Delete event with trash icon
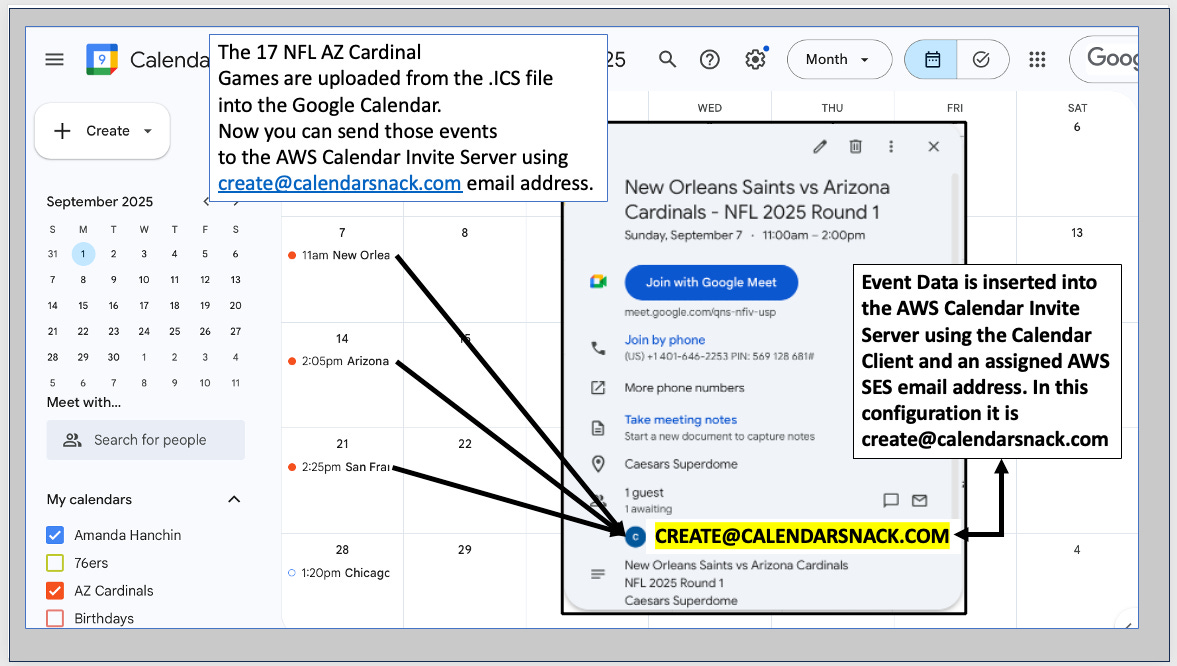The image size is (1177, 666). 855,146
